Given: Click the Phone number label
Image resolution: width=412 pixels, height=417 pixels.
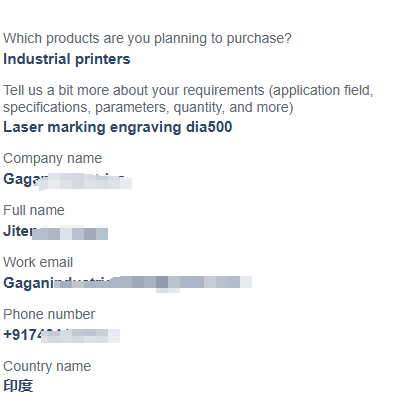Looking at the screenshot, I should coord(49,314).
